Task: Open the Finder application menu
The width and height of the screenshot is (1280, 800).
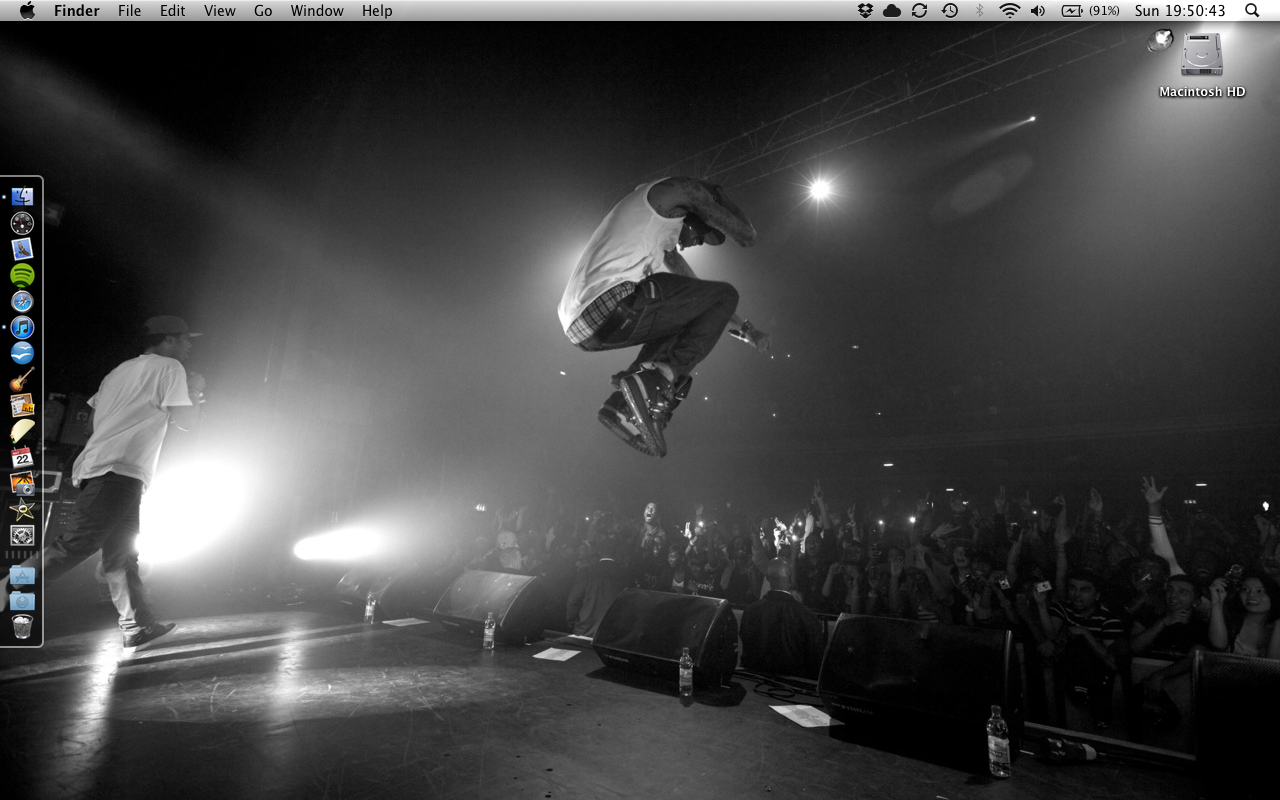Action: point(77,10)
